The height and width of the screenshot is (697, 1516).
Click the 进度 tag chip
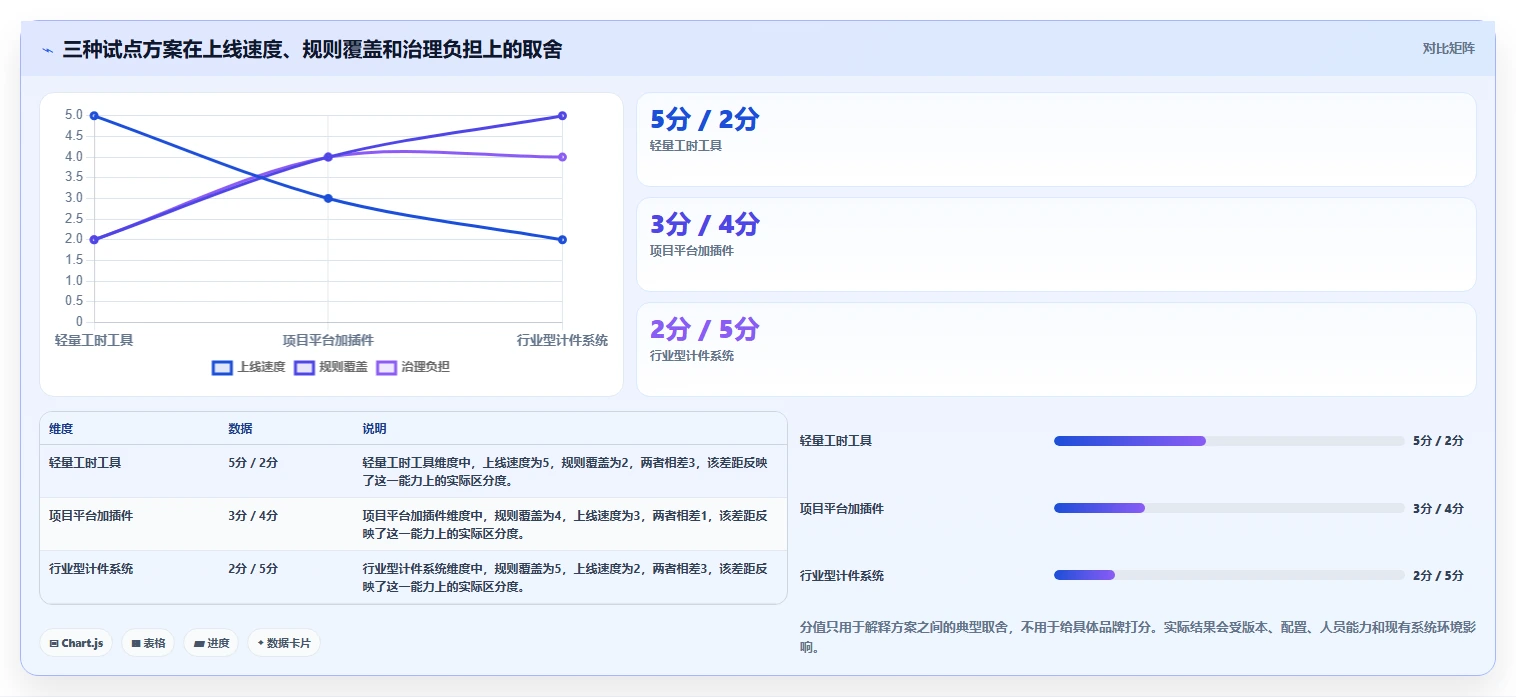click(x=211, y=643)
